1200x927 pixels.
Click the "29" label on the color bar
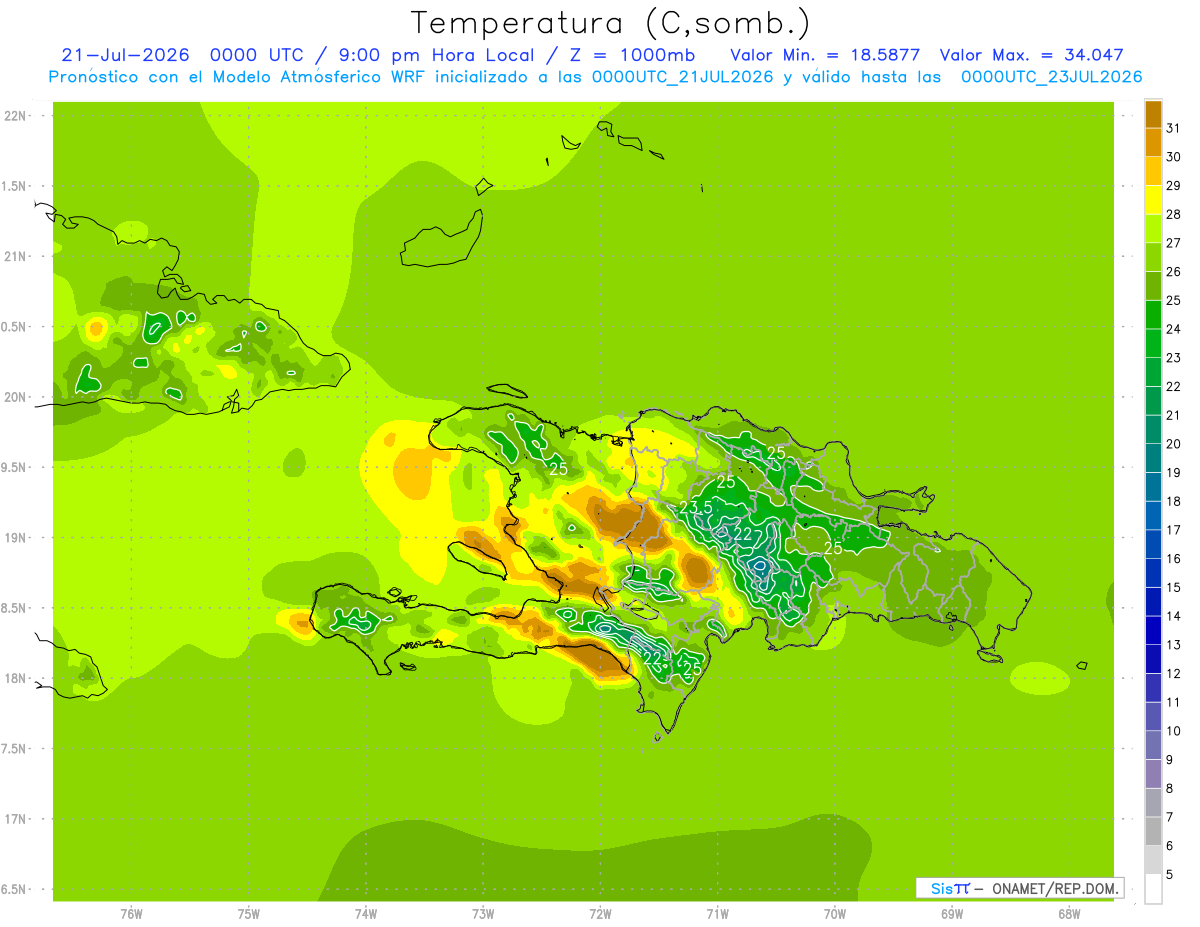click(x=1174, y=186)
